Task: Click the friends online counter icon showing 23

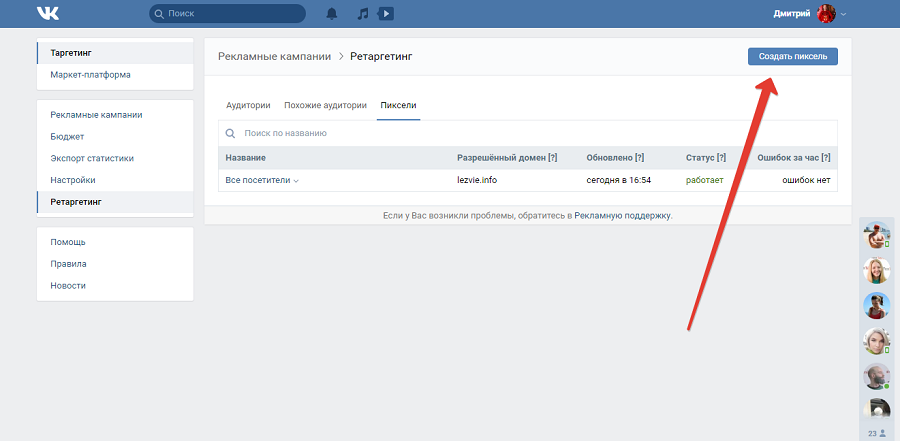Action: coord(876,433)
